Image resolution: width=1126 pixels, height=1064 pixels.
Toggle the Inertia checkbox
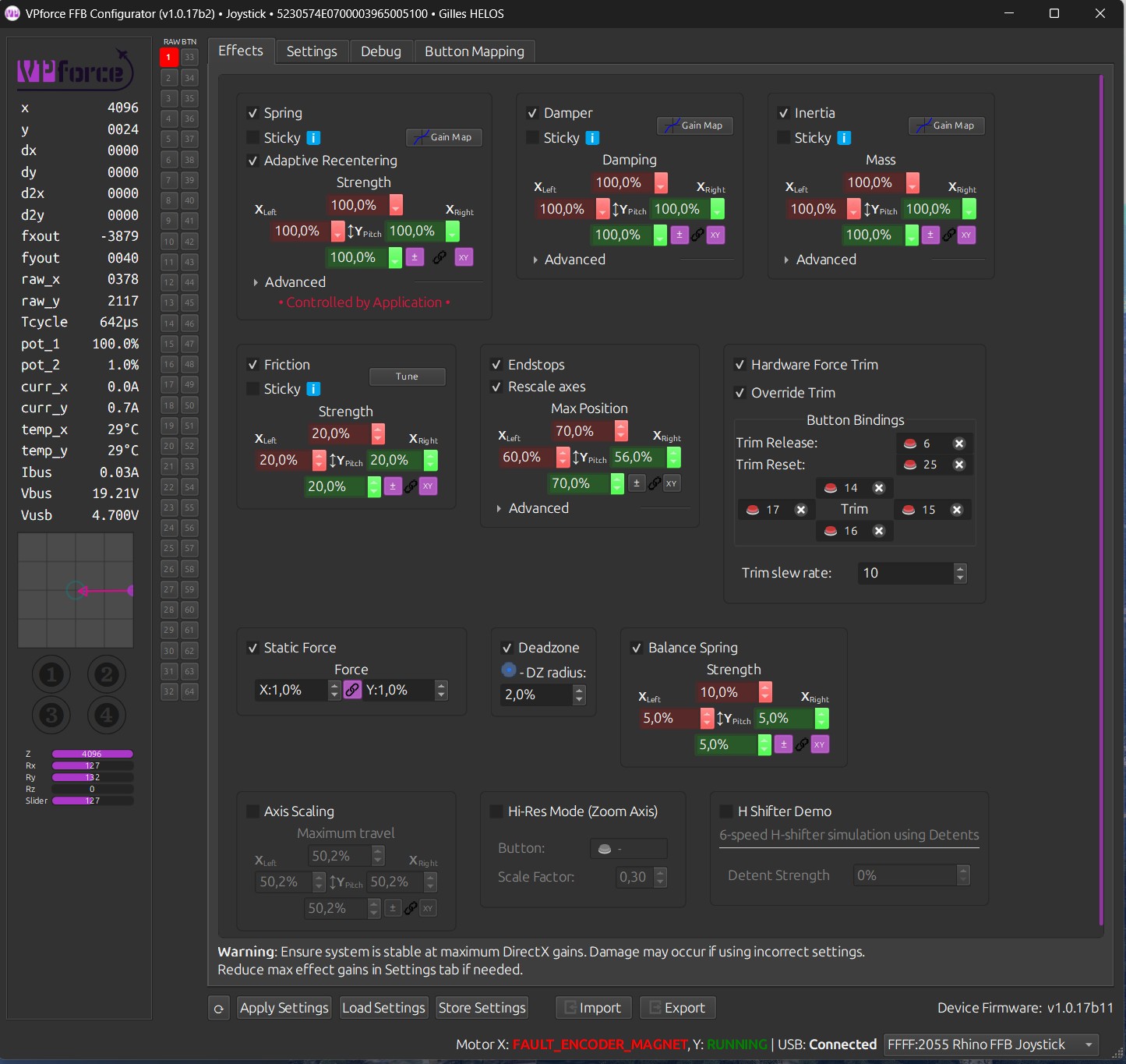[784, 113]
